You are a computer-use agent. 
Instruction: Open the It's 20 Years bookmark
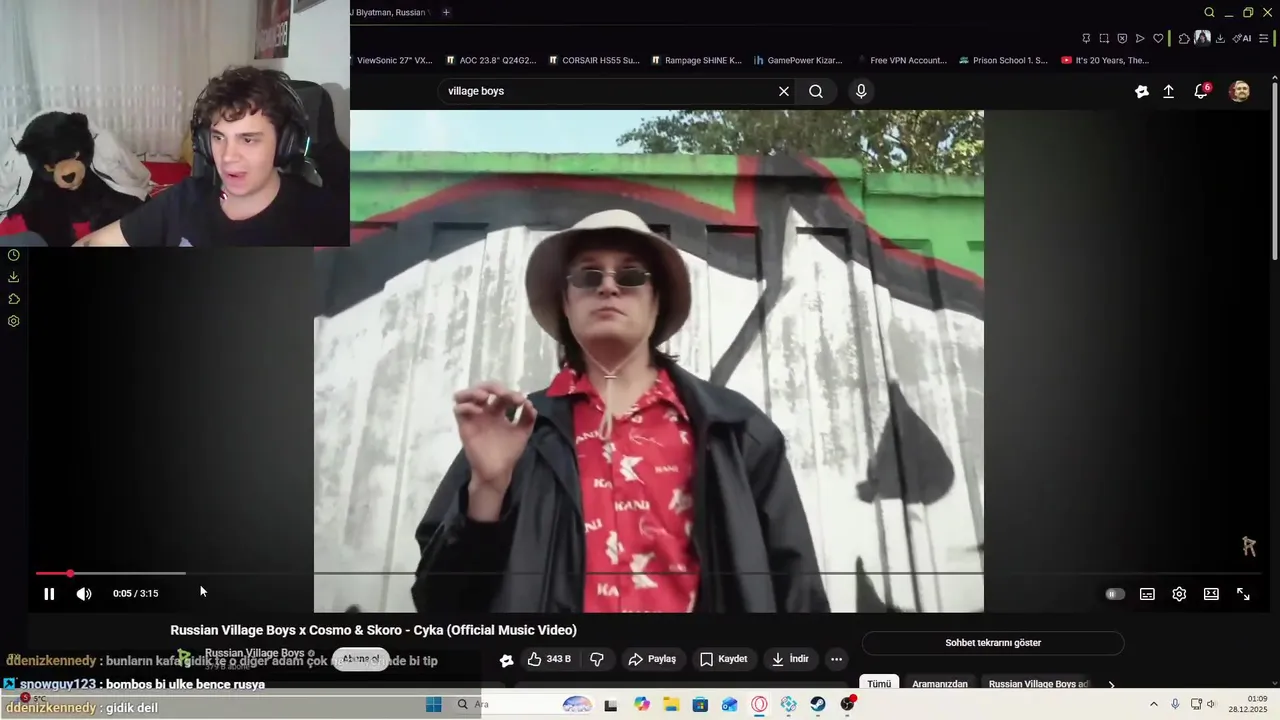tap(1106, 60)
